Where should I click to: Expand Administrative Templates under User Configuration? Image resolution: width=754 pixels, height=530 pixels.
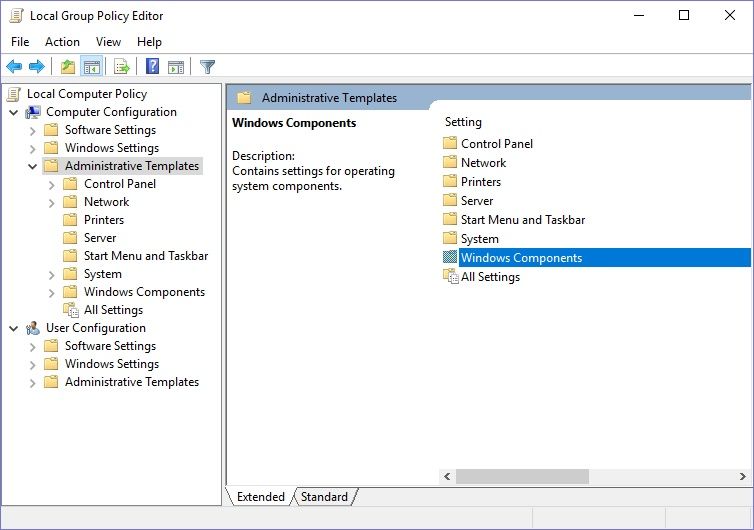(33, 383)
